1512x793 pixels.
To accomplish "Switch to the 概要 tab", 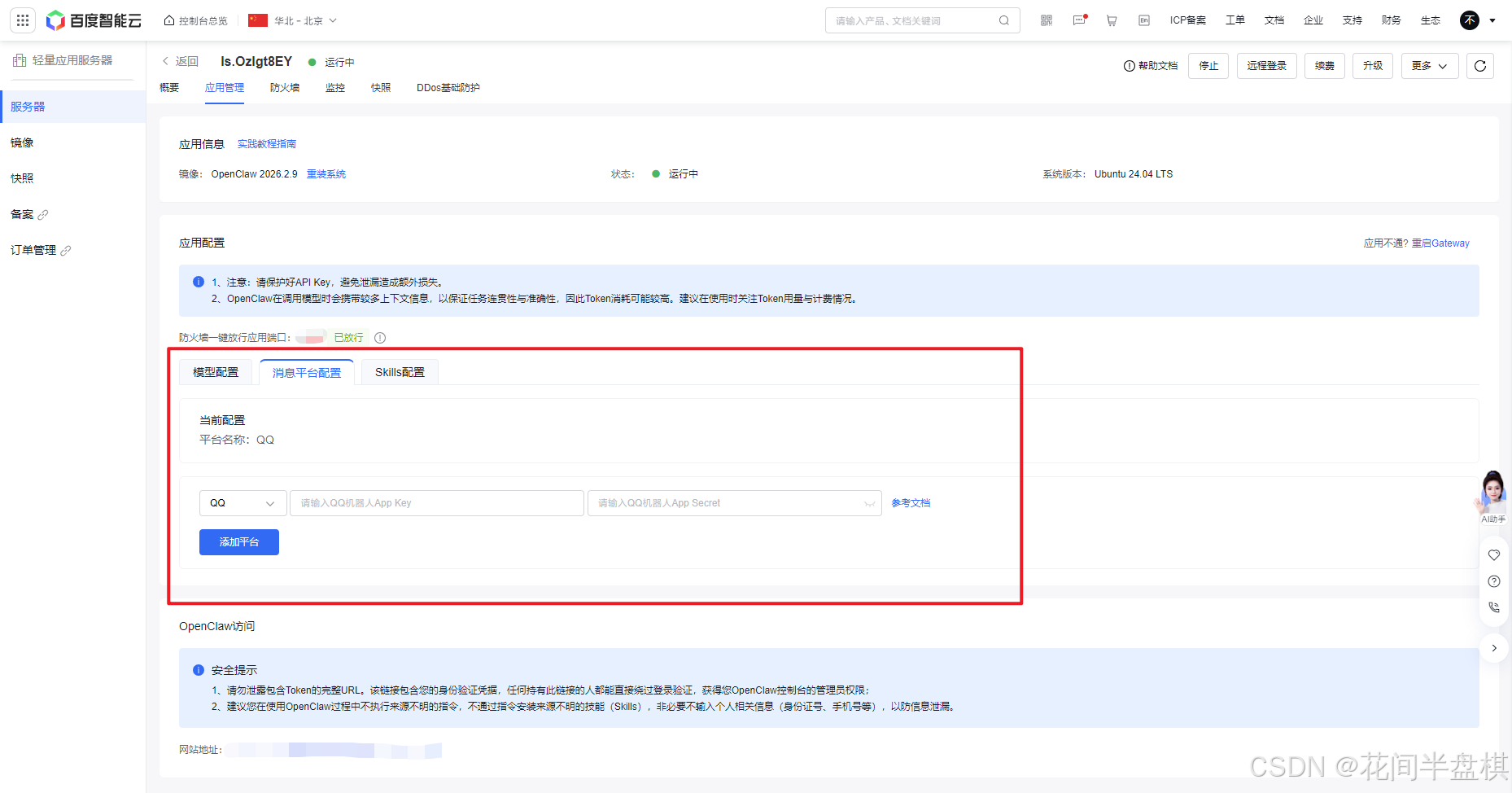I will coord(169,88).
